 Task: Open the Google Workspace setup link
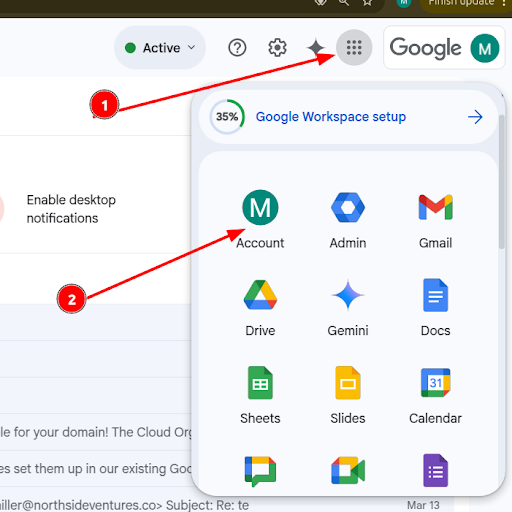tap(331, 117)
